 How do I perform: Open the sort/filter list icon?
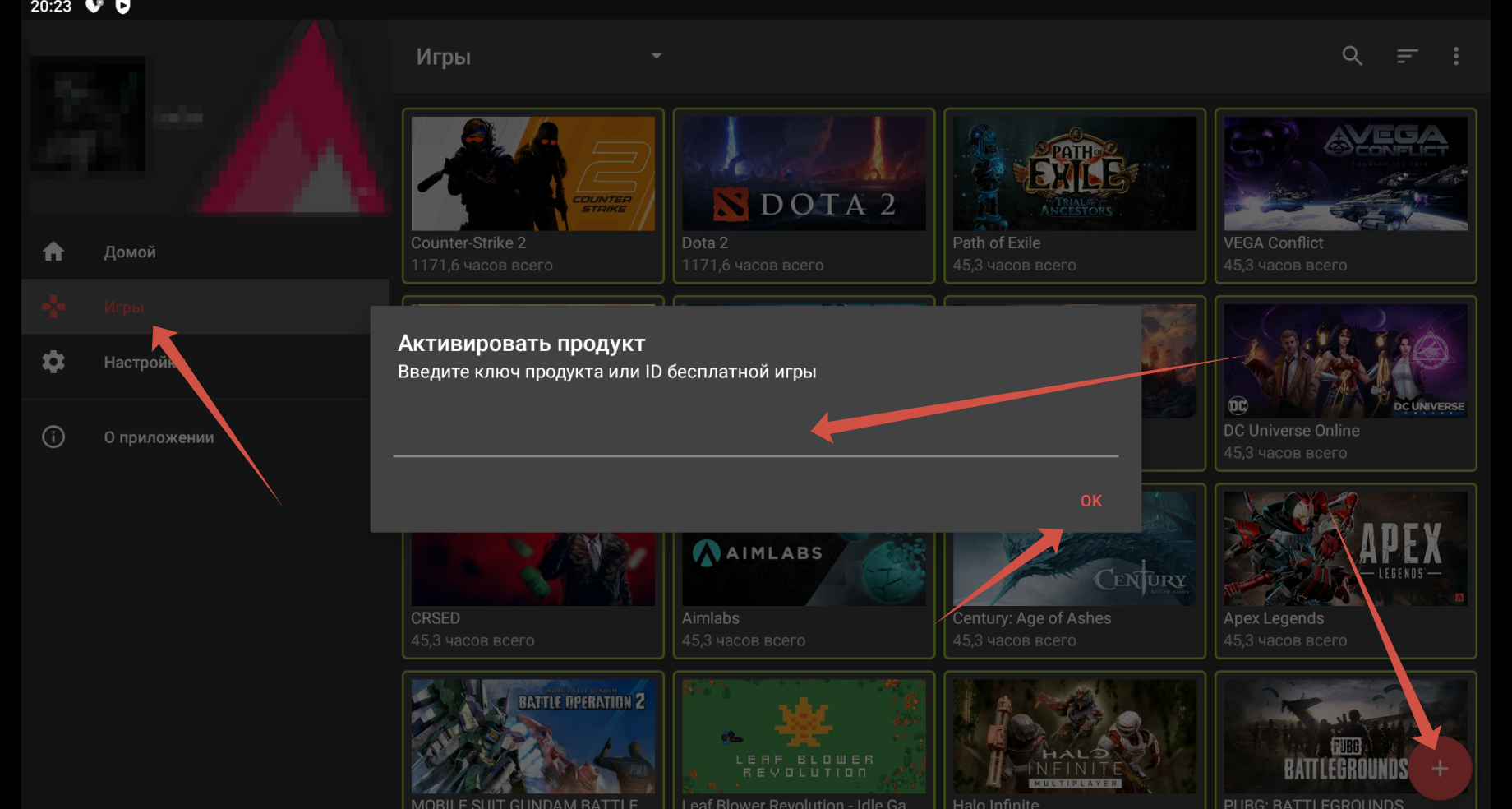(1408, 56)
